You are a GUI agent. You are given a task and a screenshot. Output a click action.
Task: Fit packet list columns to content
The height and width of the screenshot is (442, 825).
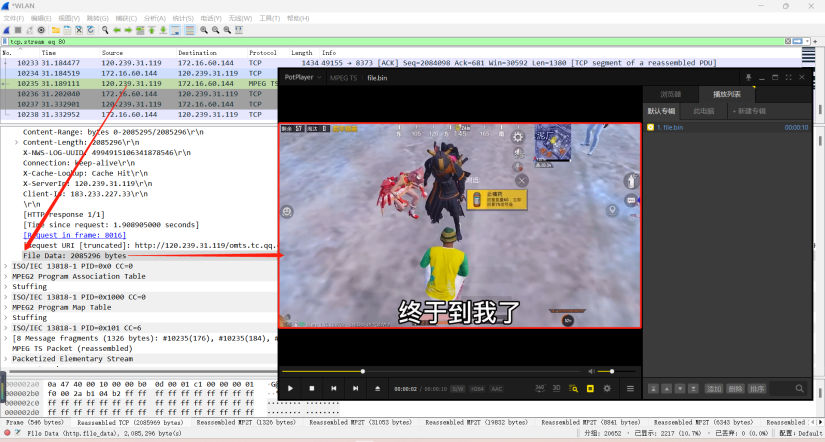pyautogui.click(x=239, y=30)
